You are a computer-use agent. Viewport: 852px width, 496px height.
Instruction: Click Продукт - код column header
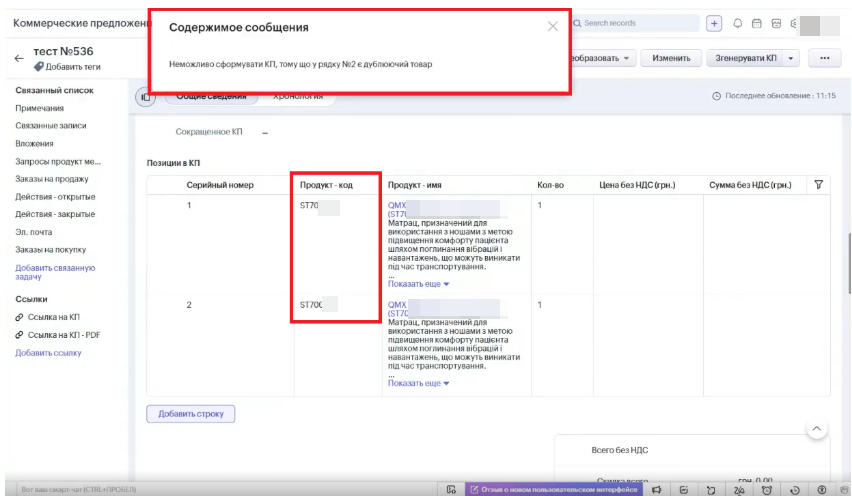tap(326, 185)
